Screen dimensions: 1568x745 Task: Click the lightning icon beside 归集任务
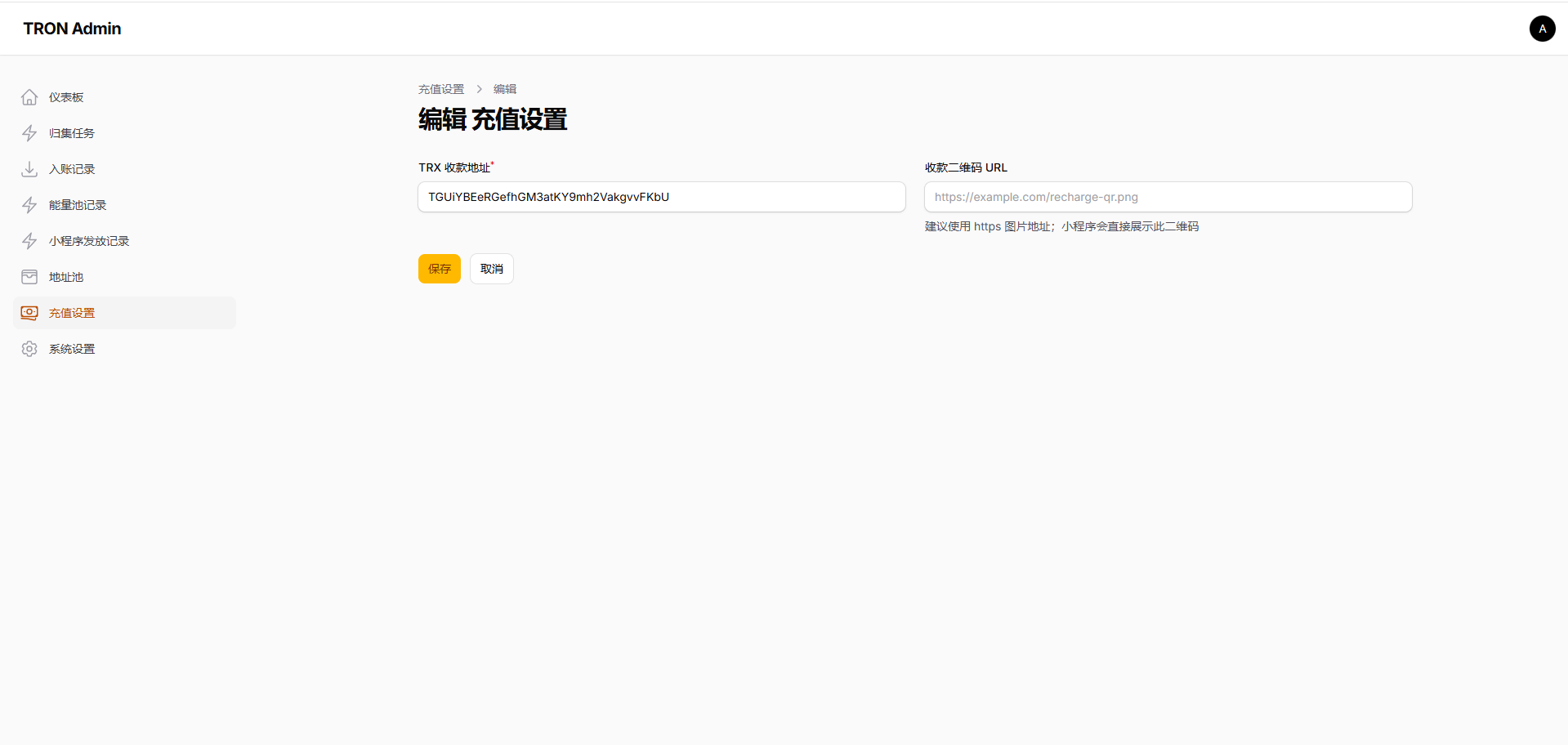click(29, 133)
